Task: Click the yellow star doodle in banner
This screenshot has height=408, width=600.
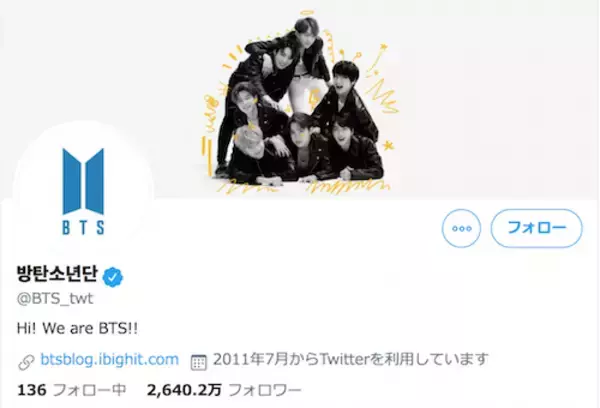Action: tap(388, 145)
